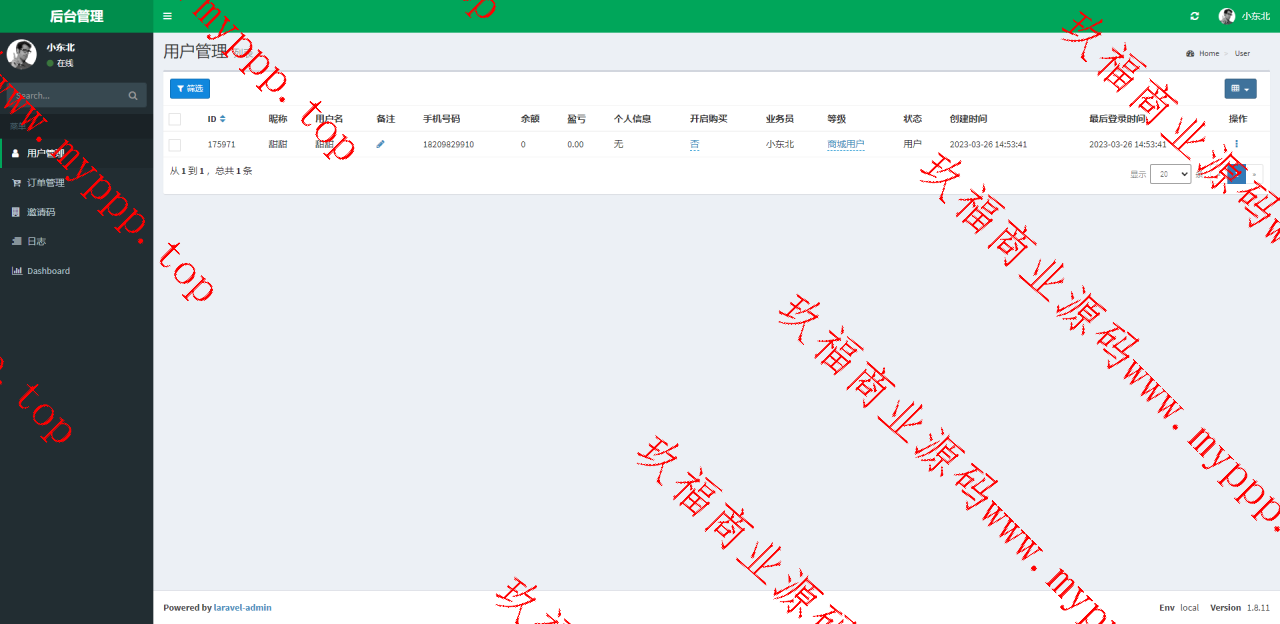The width and height of the screenshot is (1280, 624).
Task: Sort table by ID column
Action: [223, 119]
